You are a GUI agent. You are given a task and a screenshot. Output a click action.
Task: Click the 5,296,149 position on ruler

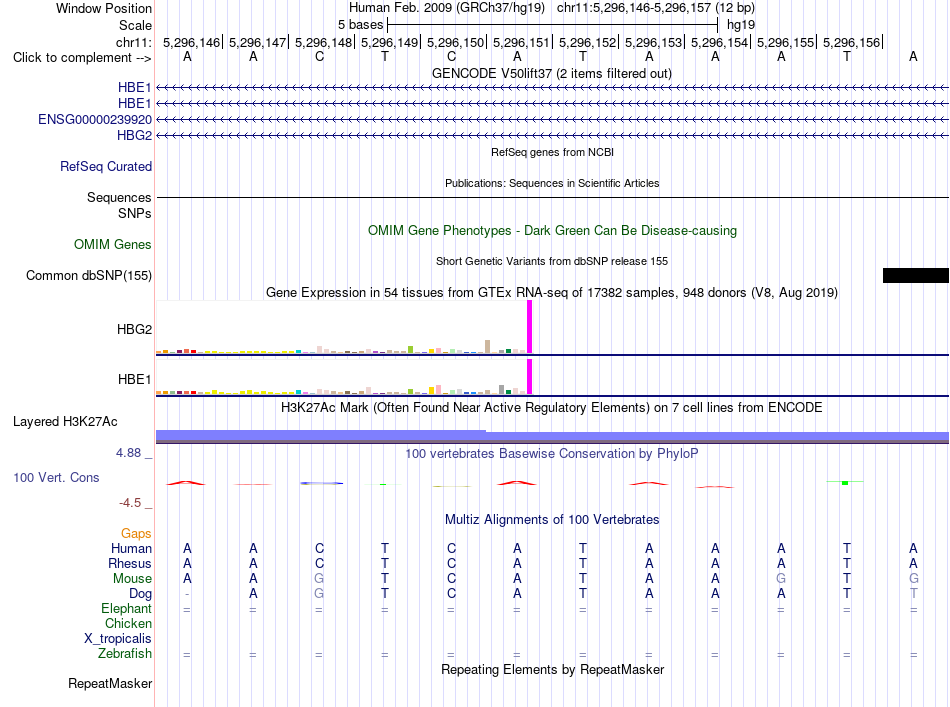pos(390,42)
